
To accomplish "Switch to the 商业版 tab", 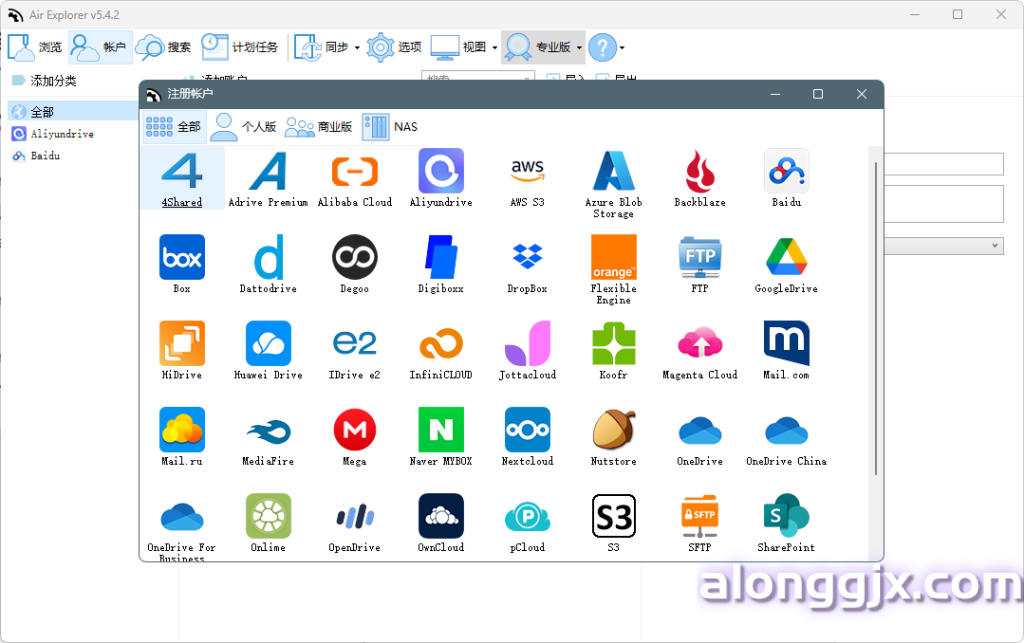I will pos(319,127).
